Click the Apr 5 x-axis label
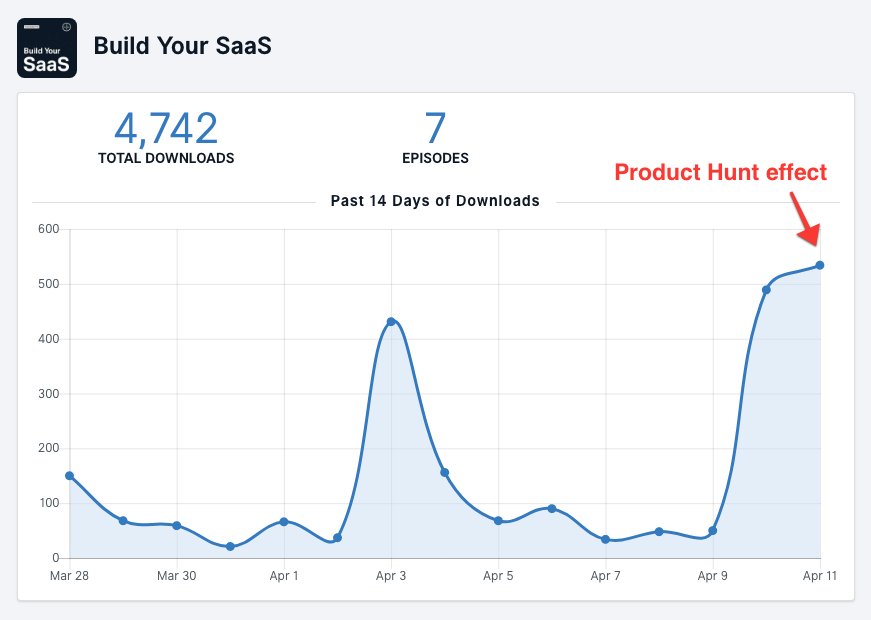This screenshot has width=871, height=620. click(x=498, y=576)
